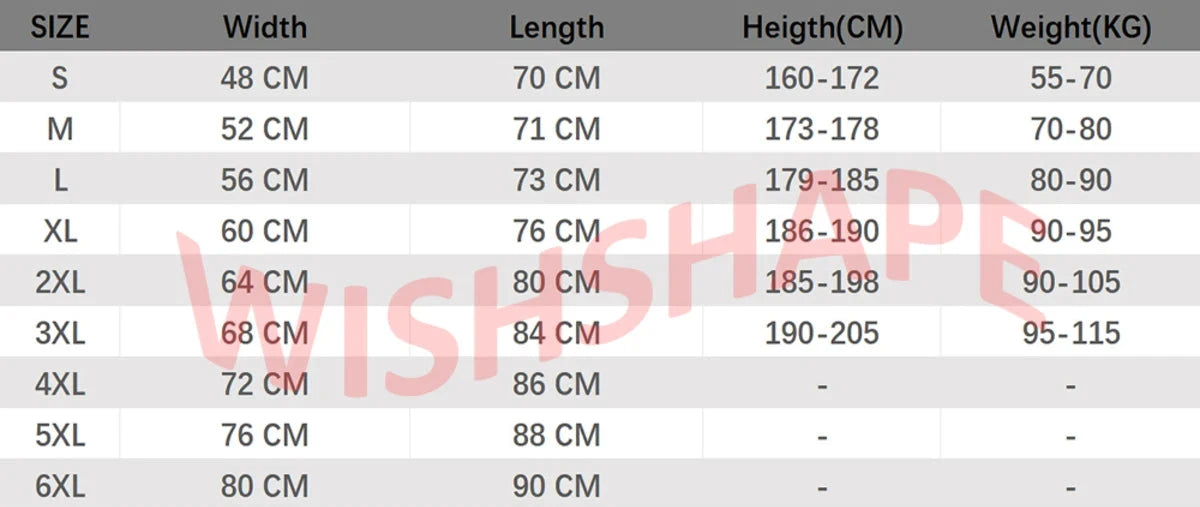Select the XL size row label
Viewport: 1200px width, 507px height.
point(60,231)
